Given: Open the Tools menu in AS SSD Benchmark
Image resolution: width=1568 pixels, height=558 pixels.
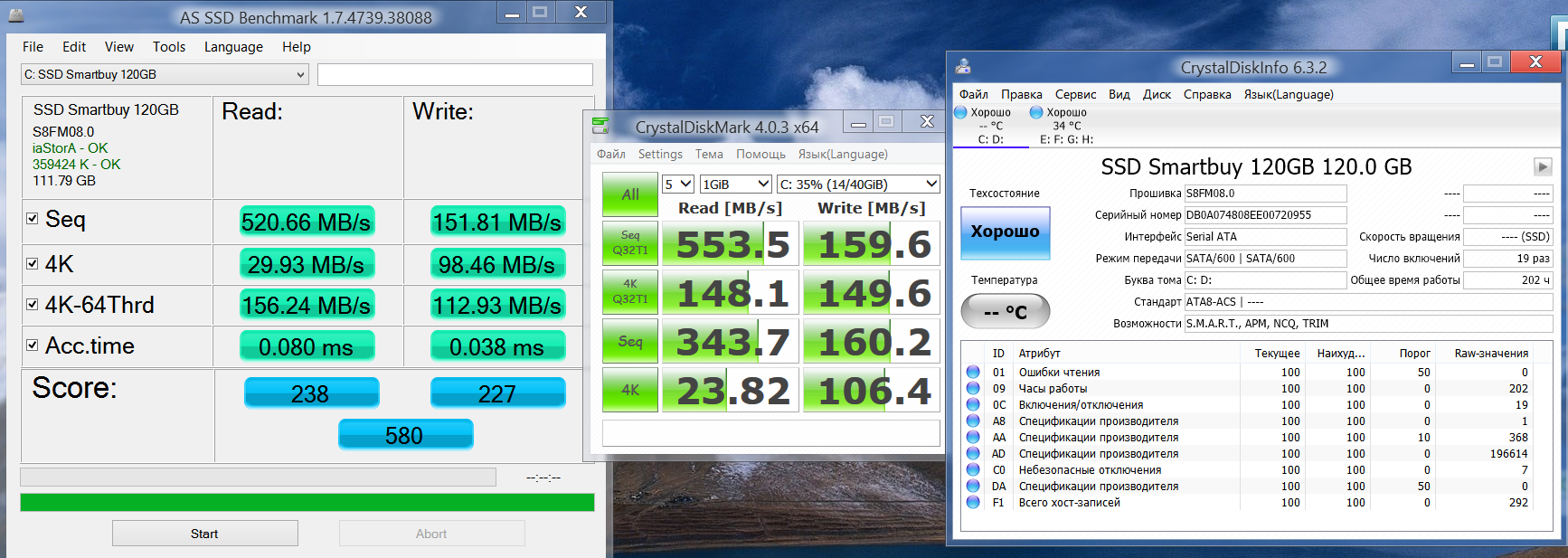Looking at the screenshot, I should pyautogui.click(x=169, y=47).
